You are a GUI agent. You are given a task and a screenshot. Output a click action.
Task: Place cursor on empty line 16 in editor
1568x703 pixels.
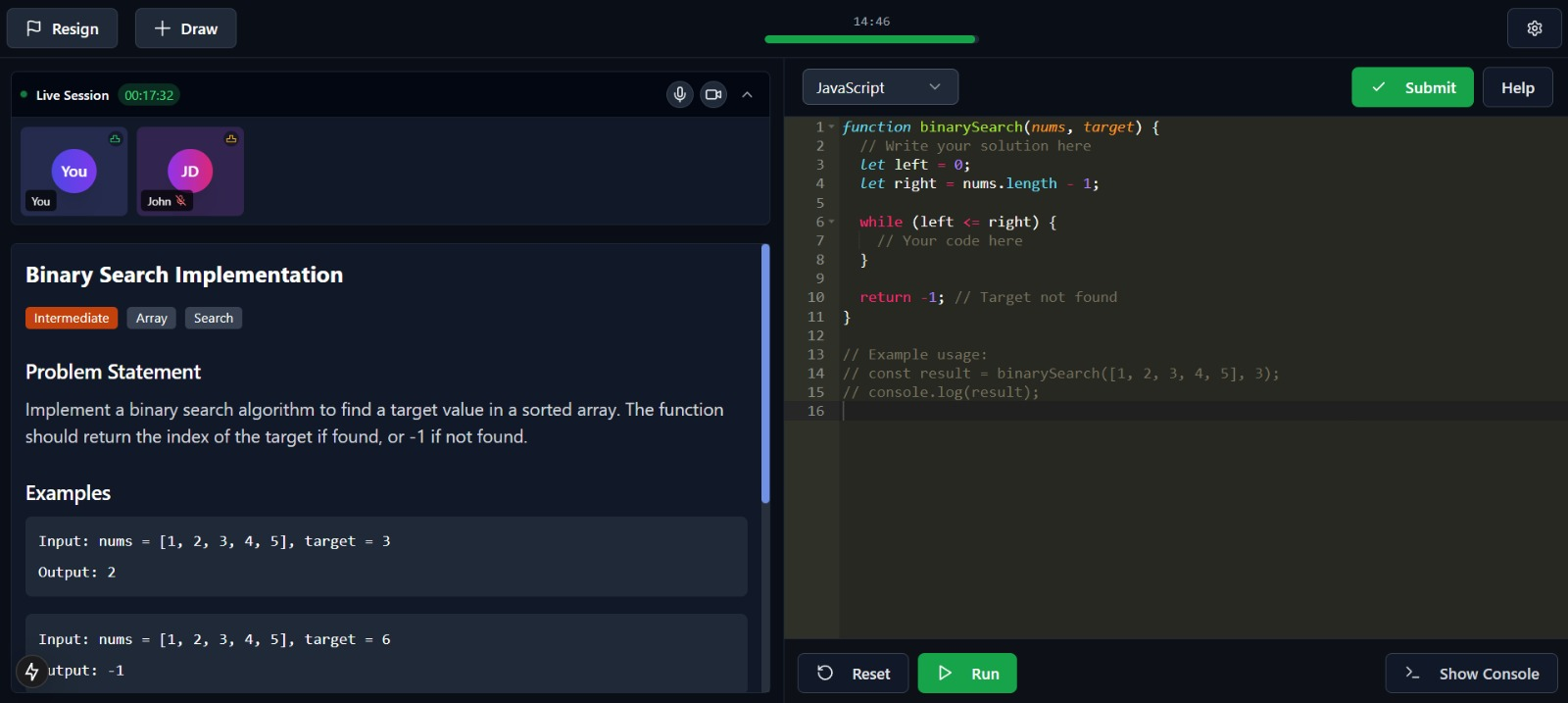tap(1203, 412)
